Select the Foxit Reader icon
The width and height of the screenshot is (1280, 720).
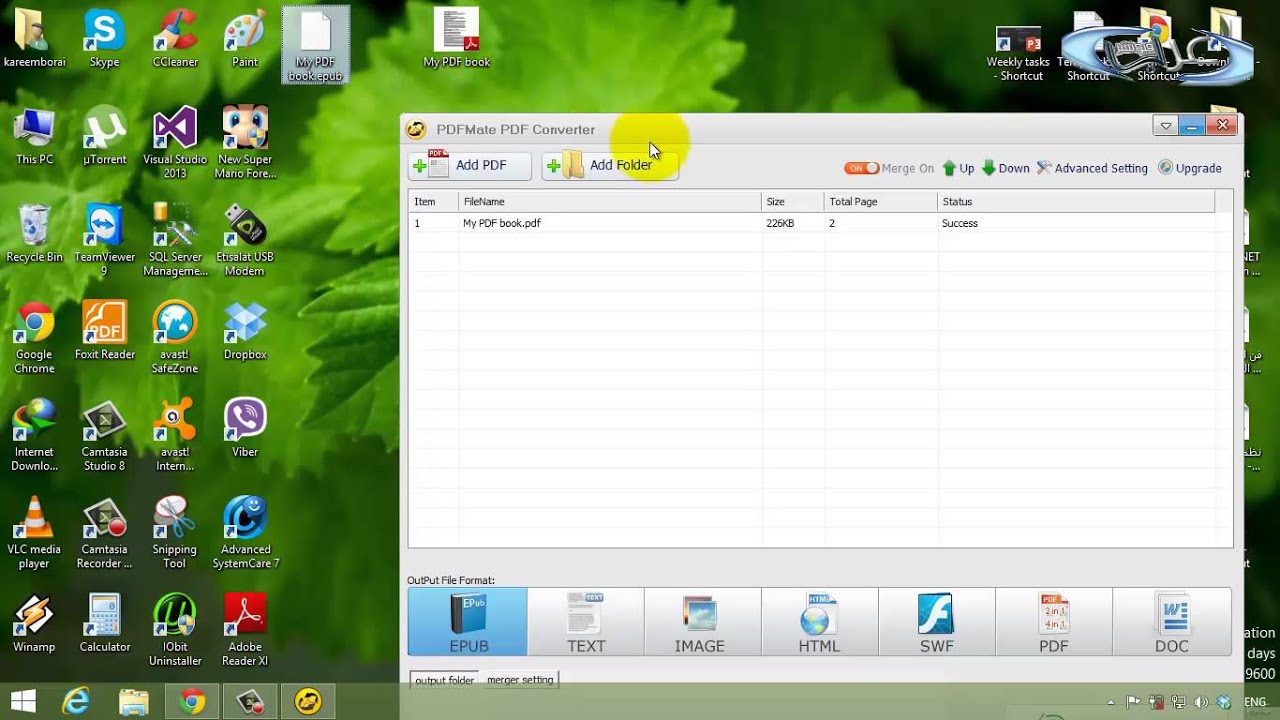tap(104, 332)
